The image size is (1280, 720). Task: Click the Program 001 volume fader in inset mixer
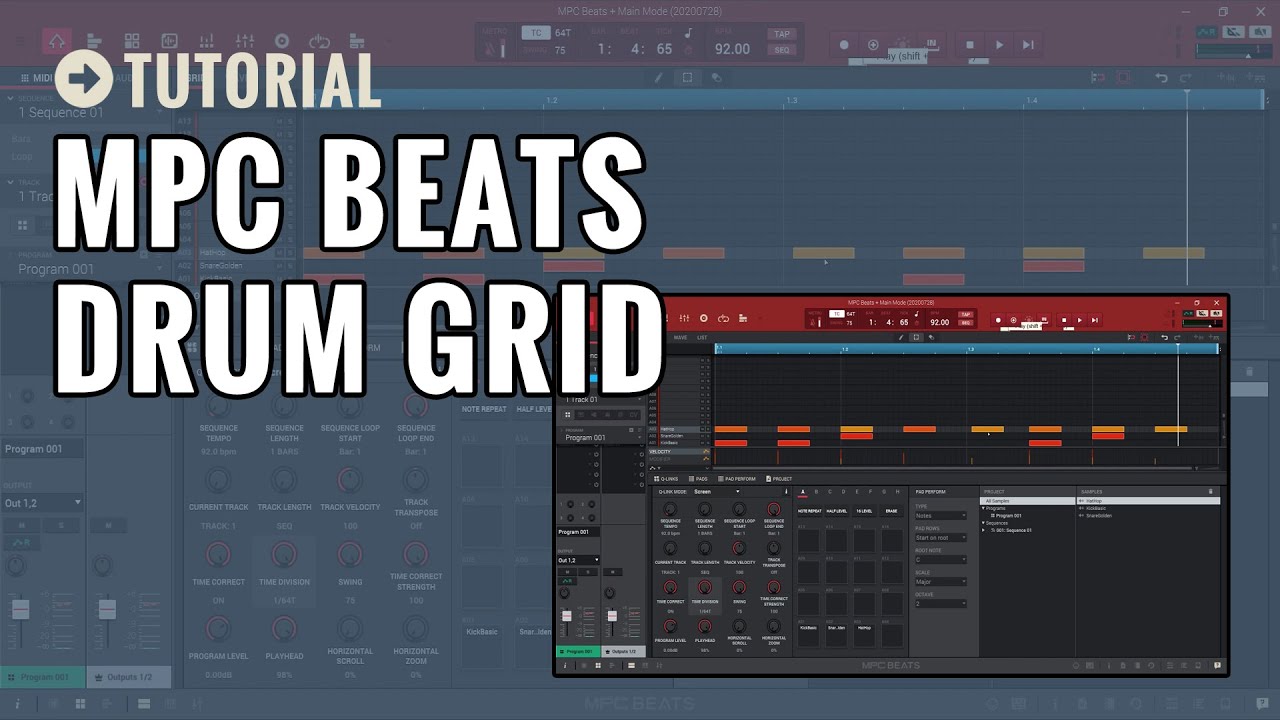tap(567, 616)
